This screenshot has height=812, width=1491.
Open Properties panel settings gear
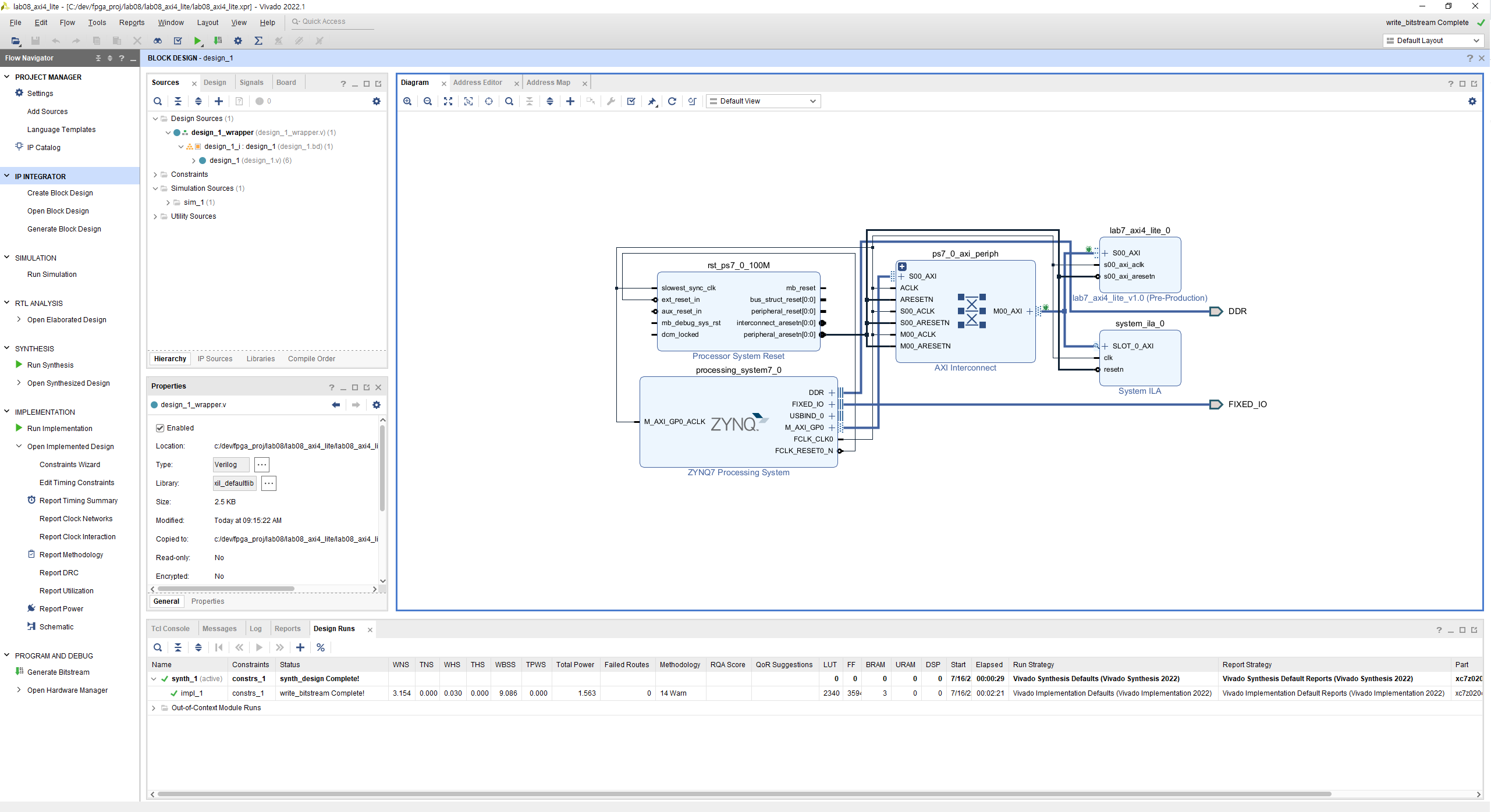(377, 405)
